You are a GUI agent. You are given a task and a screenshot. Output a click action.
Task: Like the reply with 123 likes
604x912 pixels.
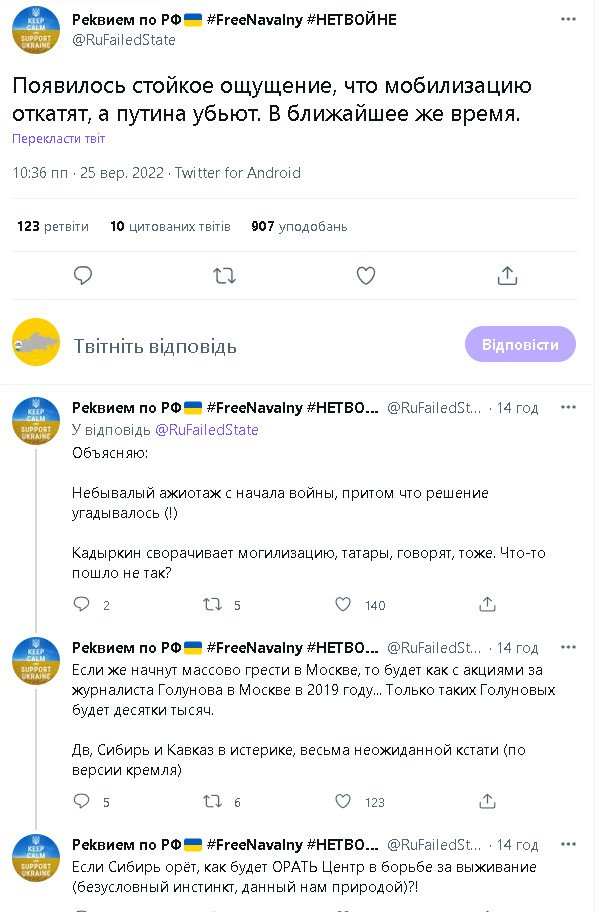coord(343,801)
